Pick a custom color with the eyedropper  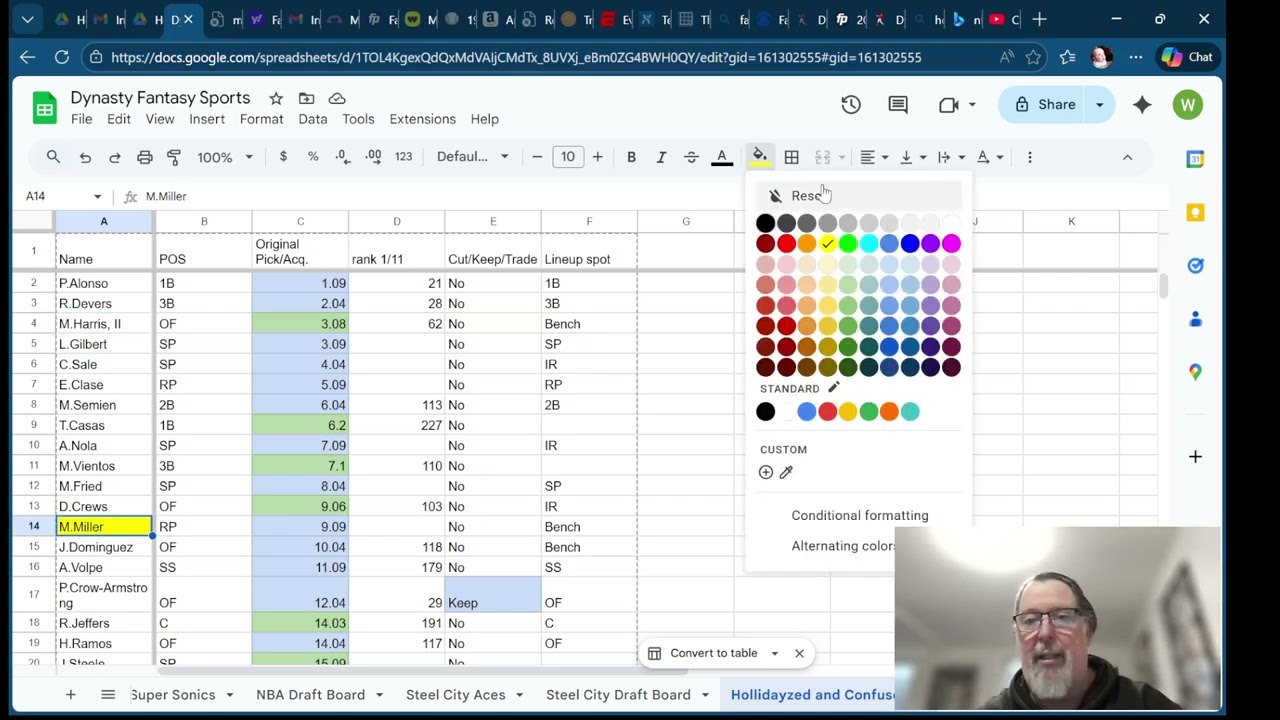click(x=786, y=472)
